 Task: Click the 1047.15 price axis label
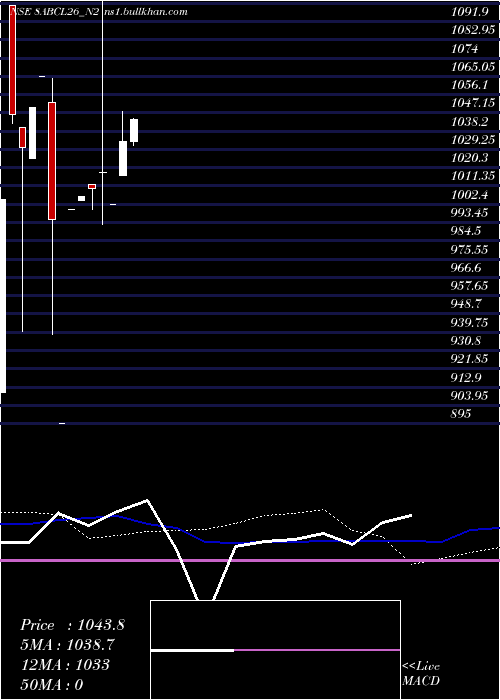click(473, 103)
